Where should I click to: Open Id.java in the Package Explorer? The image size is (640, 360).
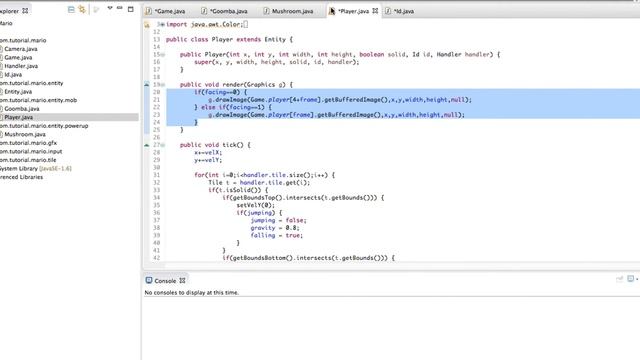click(13, 75)
